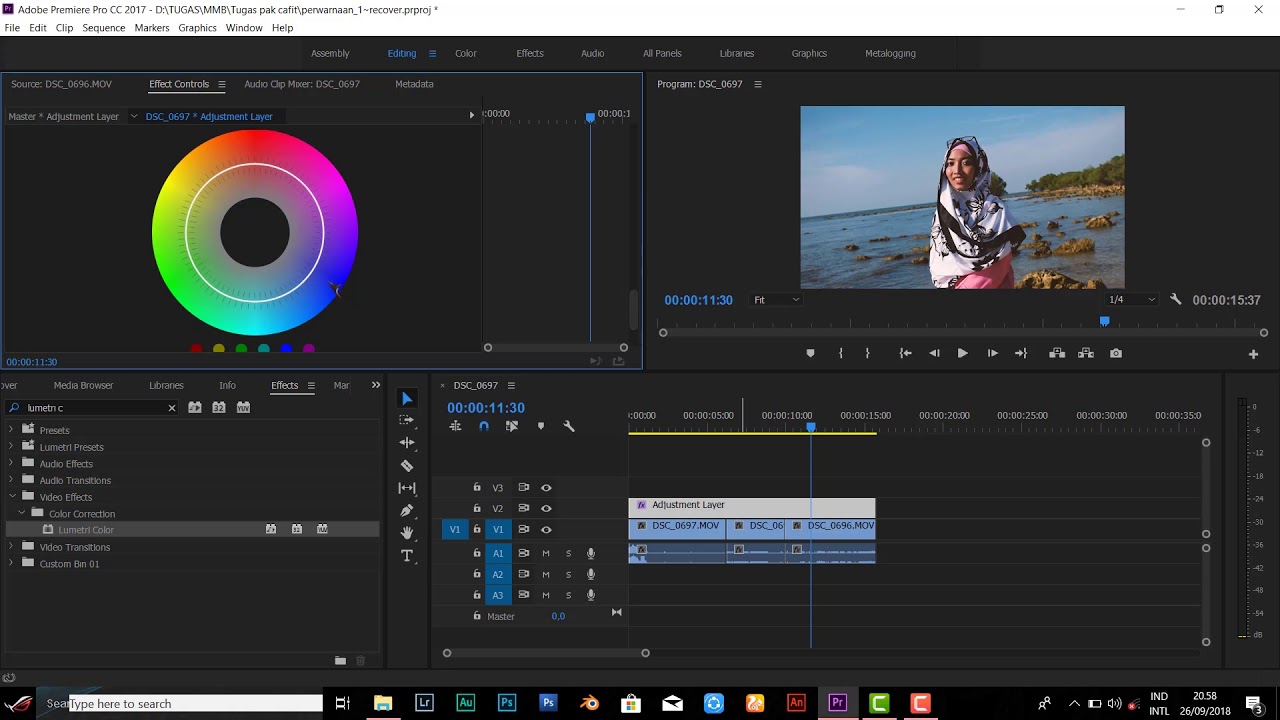This screenshot has height=720, width=1280.
Task: Click the Export Frame camera icon
Action: pos(1116,353)
